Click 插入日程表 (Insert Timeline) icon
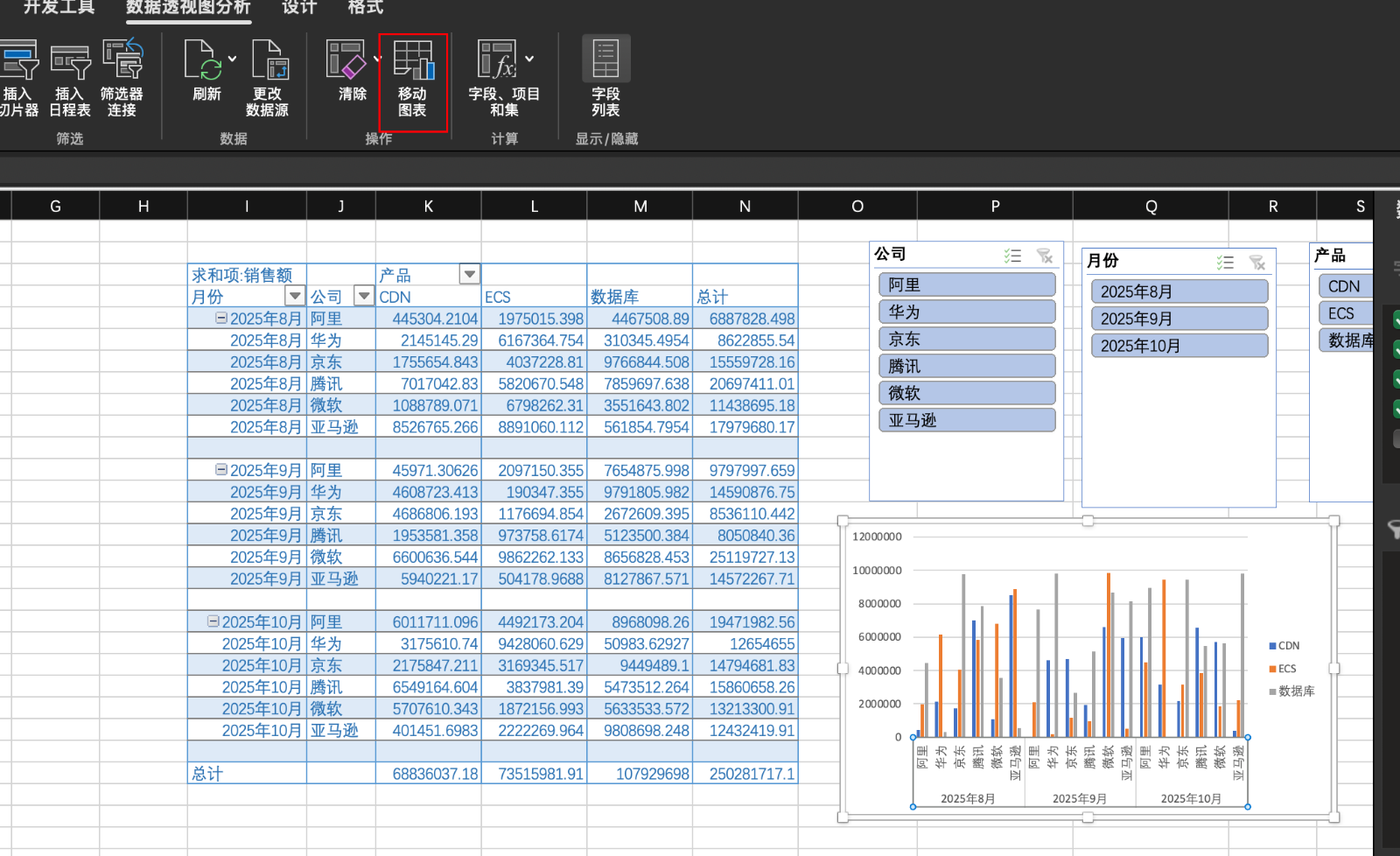This screenshot has width=1400, height=856. [x=70, y=63]
